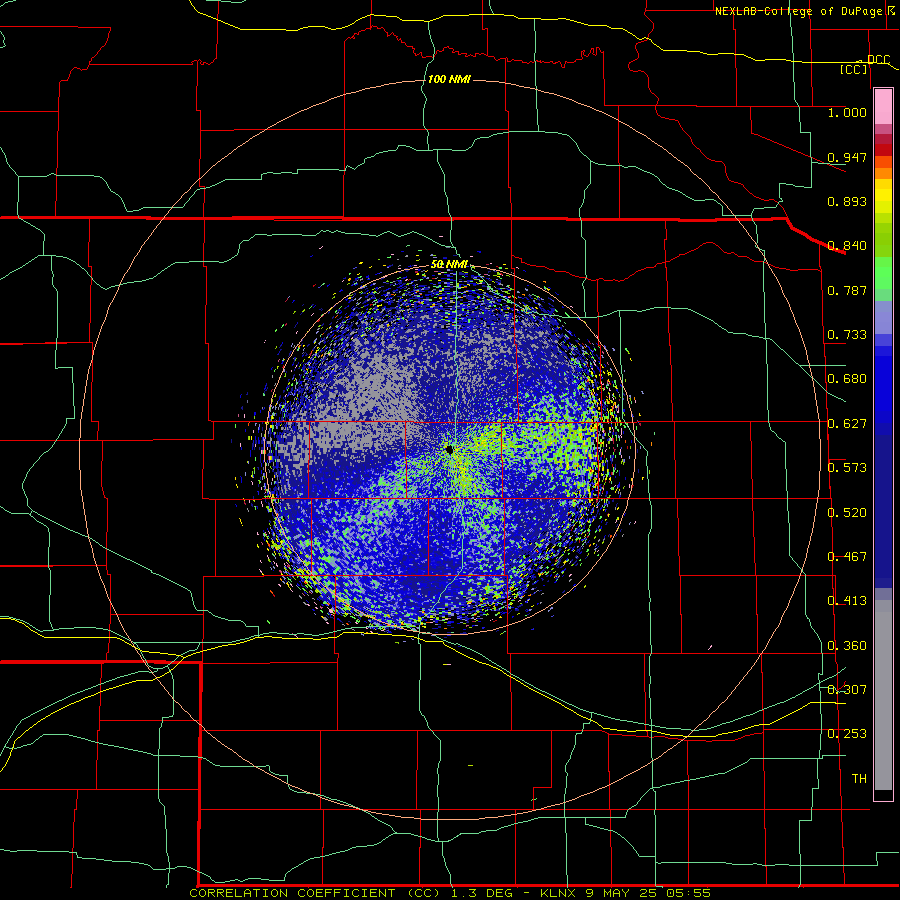Click the 100 NMI range ring label

(449, 79)
